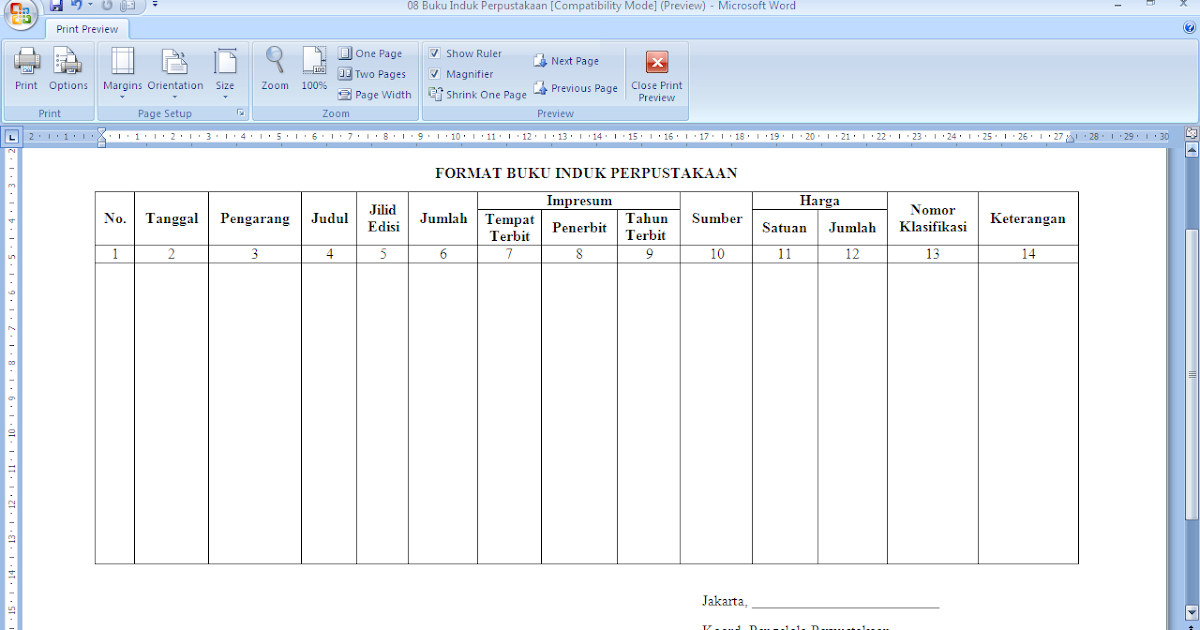The width and height of the screenshot is (1200, 630).
Task: Click the Satuan column header
Action: (x=785, y=227)
